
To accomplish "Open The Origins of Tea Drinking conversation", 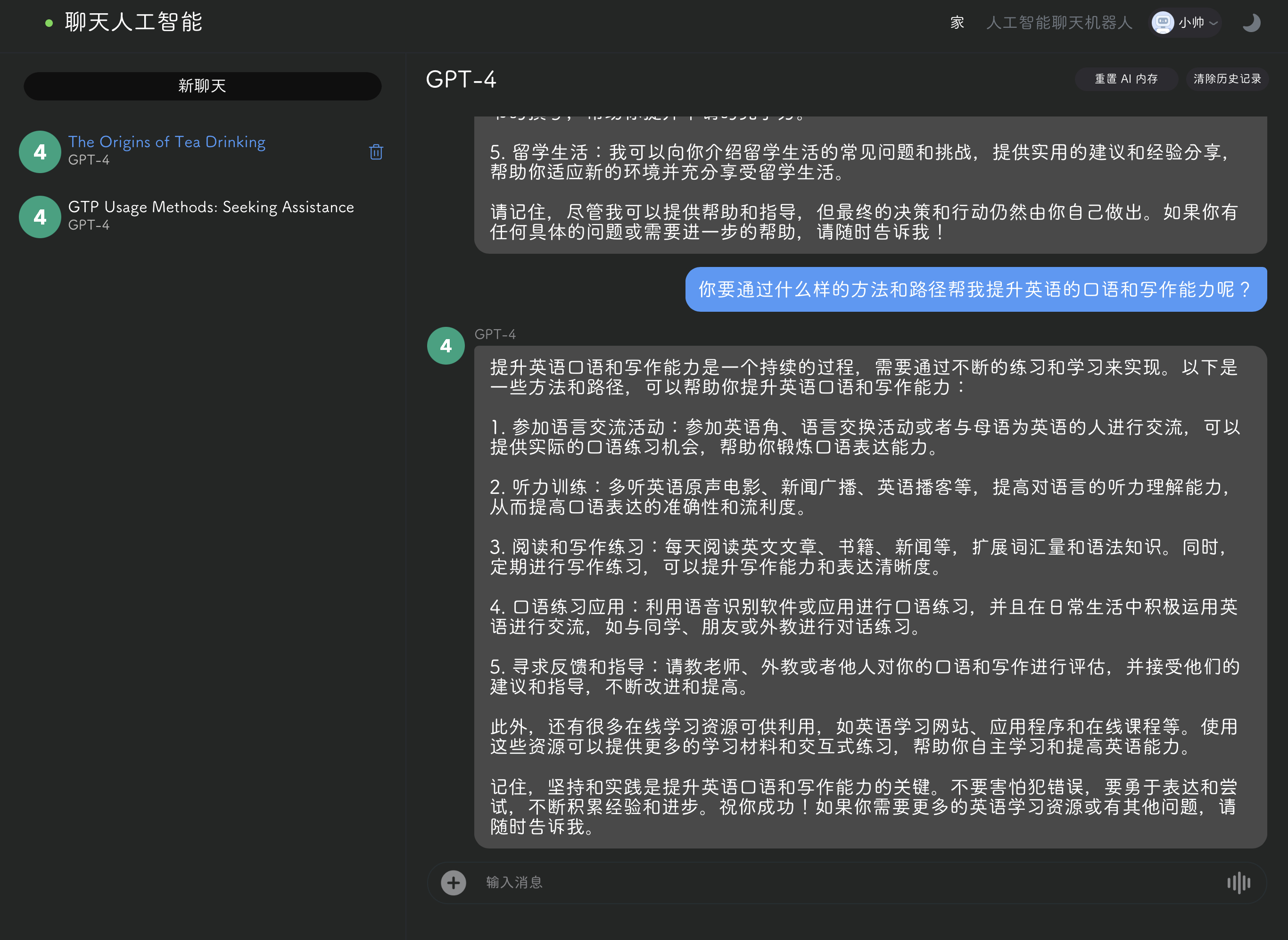I will tap(166, 141).
